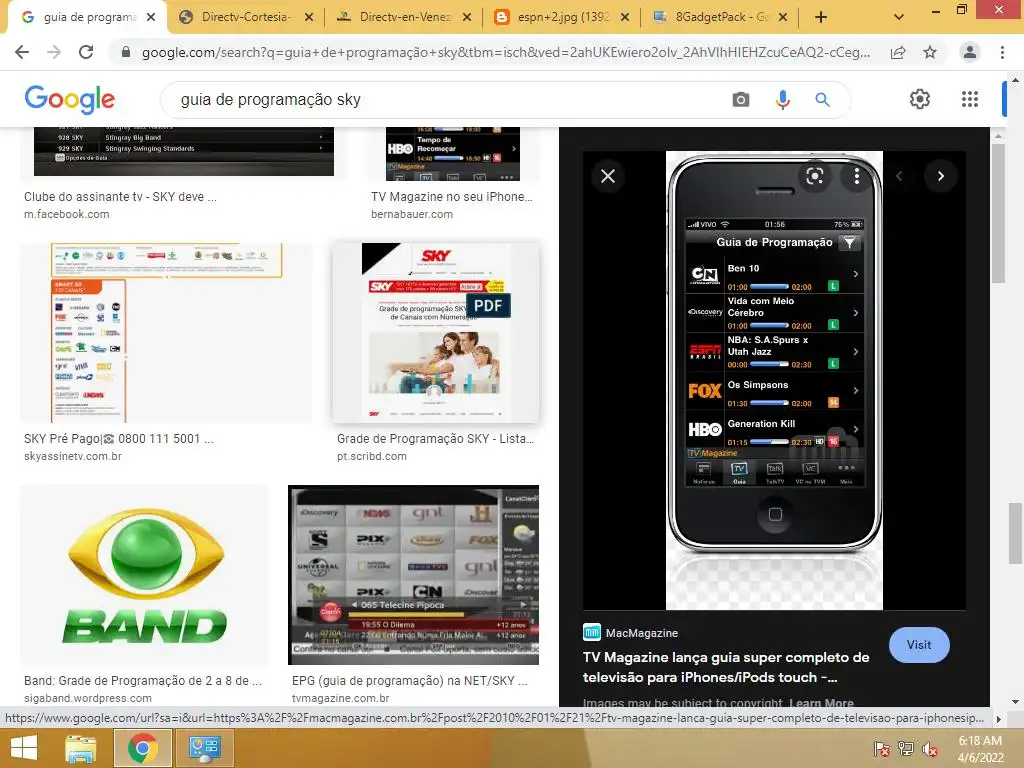Screen dimensions: 1024x768
Task: Open the Chrome profile avatar
Action: point(970,52)
